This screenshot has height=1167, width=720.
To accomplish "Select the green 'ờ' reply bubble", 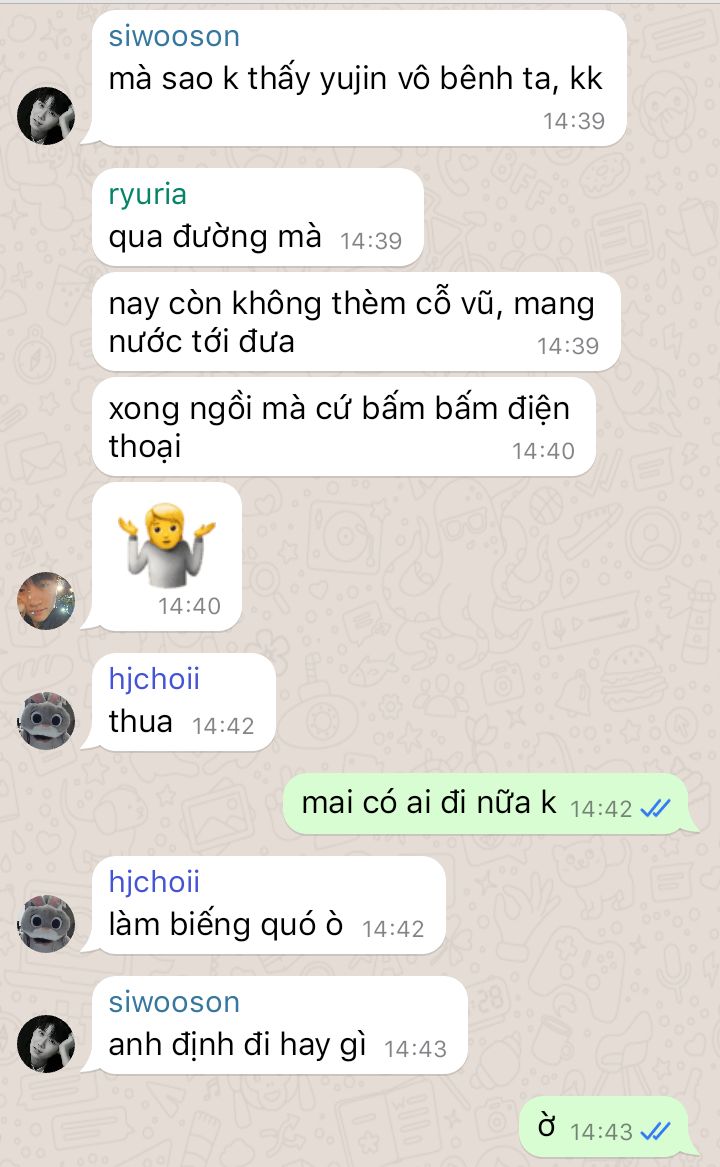I will coord(603,1127).
